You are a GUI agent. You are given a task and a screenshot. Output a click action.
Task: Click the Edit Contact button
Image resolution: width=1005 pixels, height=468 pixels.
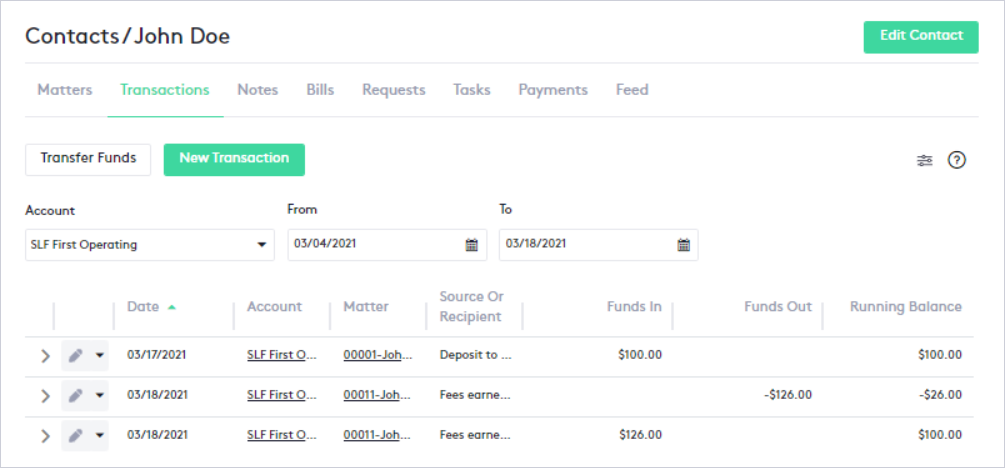tap(920, 36)
